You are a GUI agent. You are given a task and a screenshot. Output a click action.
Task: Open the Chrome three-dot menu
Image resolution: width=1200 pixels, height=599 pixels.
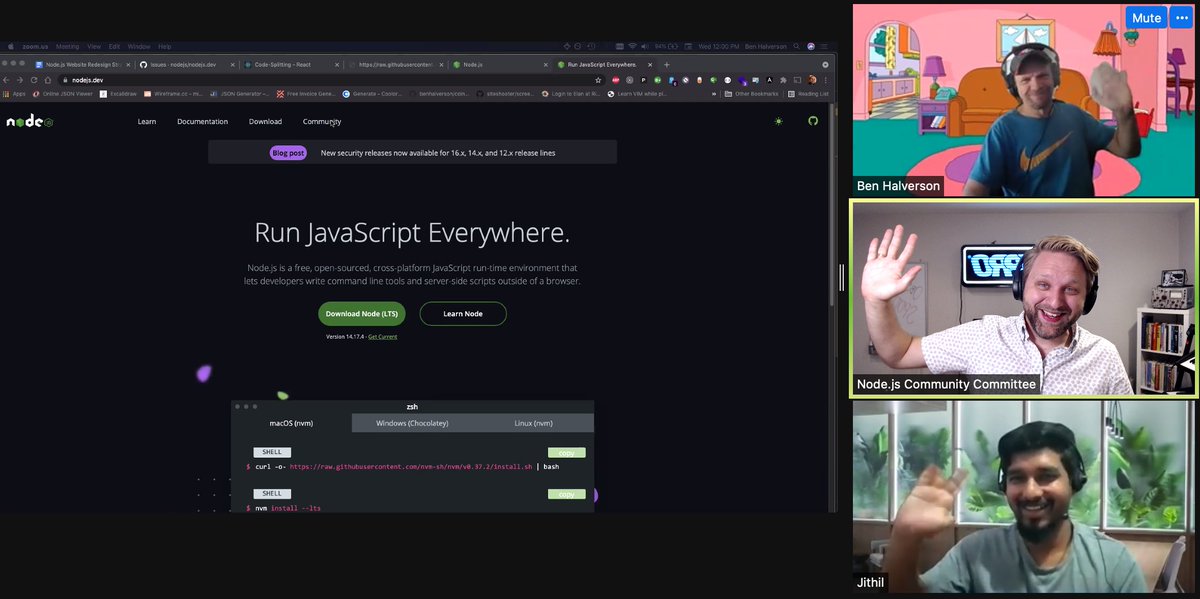pyautogui.click(x=825, y=80)
